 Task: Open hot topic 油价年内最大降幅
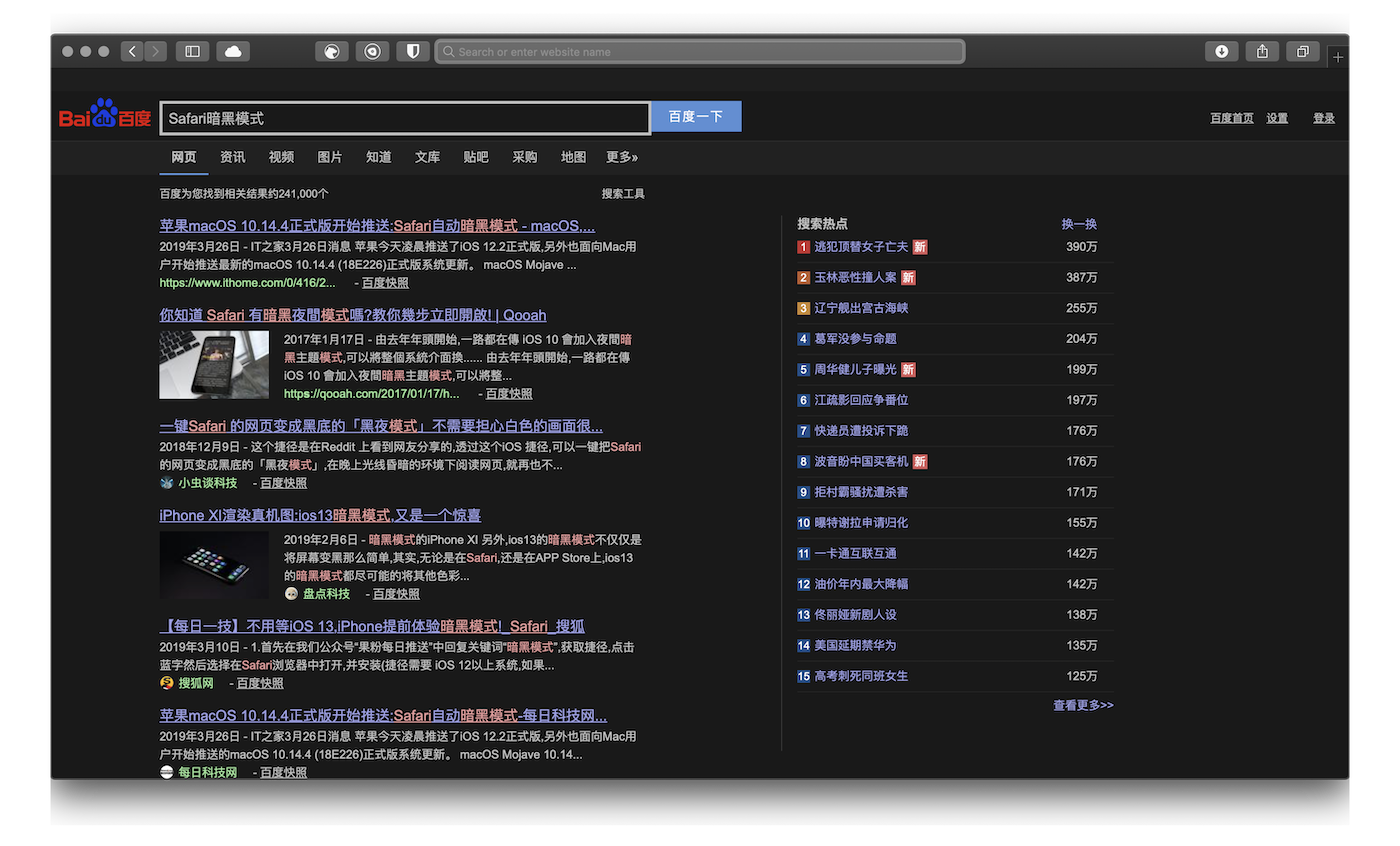[x=861, y=584]
